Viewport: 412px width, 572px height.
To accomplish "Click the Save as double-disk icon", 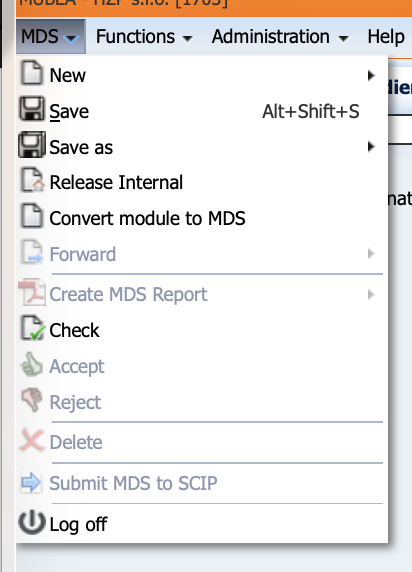I will [x=32, y=144].
